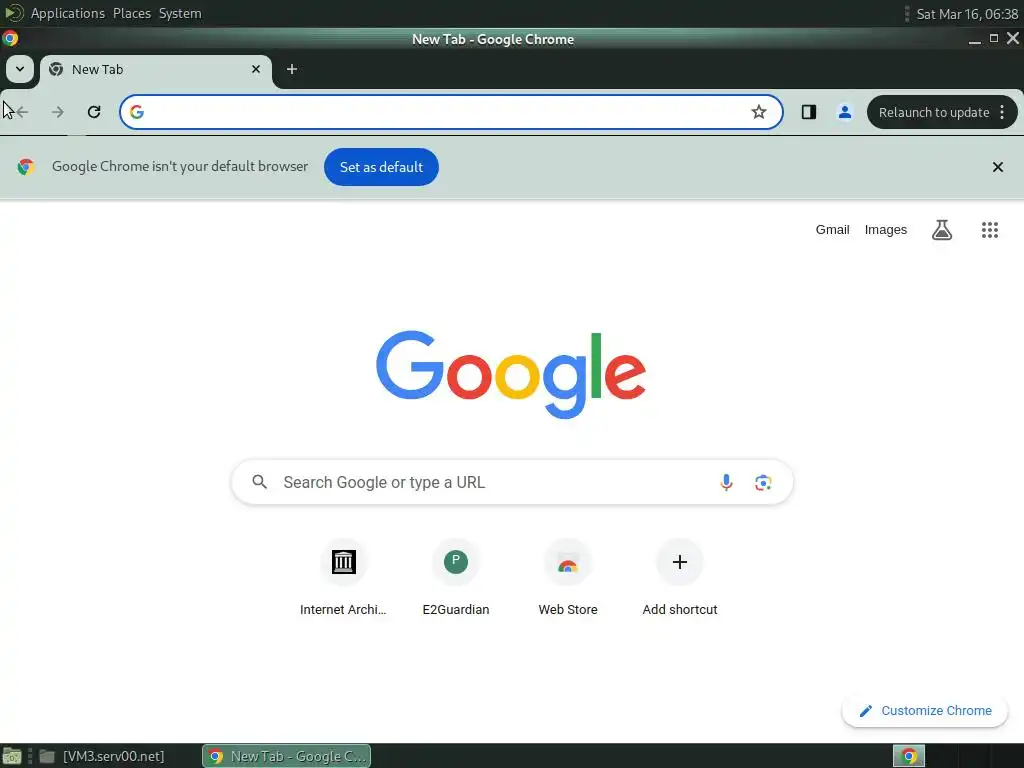Open the Web Store shortcut

(x=568, y=579)
